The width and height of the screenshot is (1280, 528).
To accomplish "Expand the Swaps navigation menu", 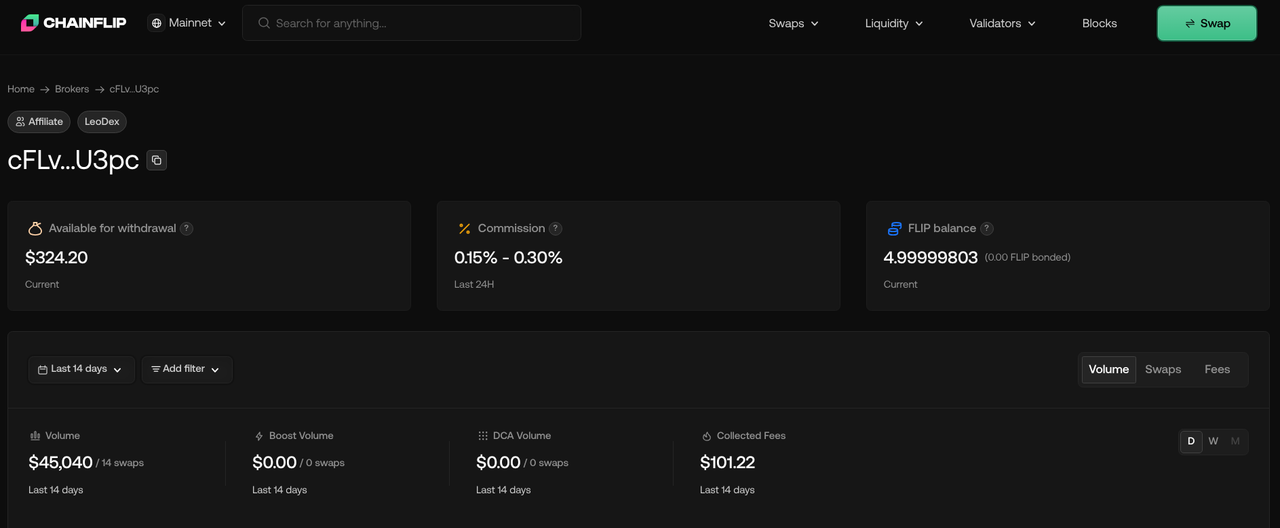I will click(x=794, y=23).
